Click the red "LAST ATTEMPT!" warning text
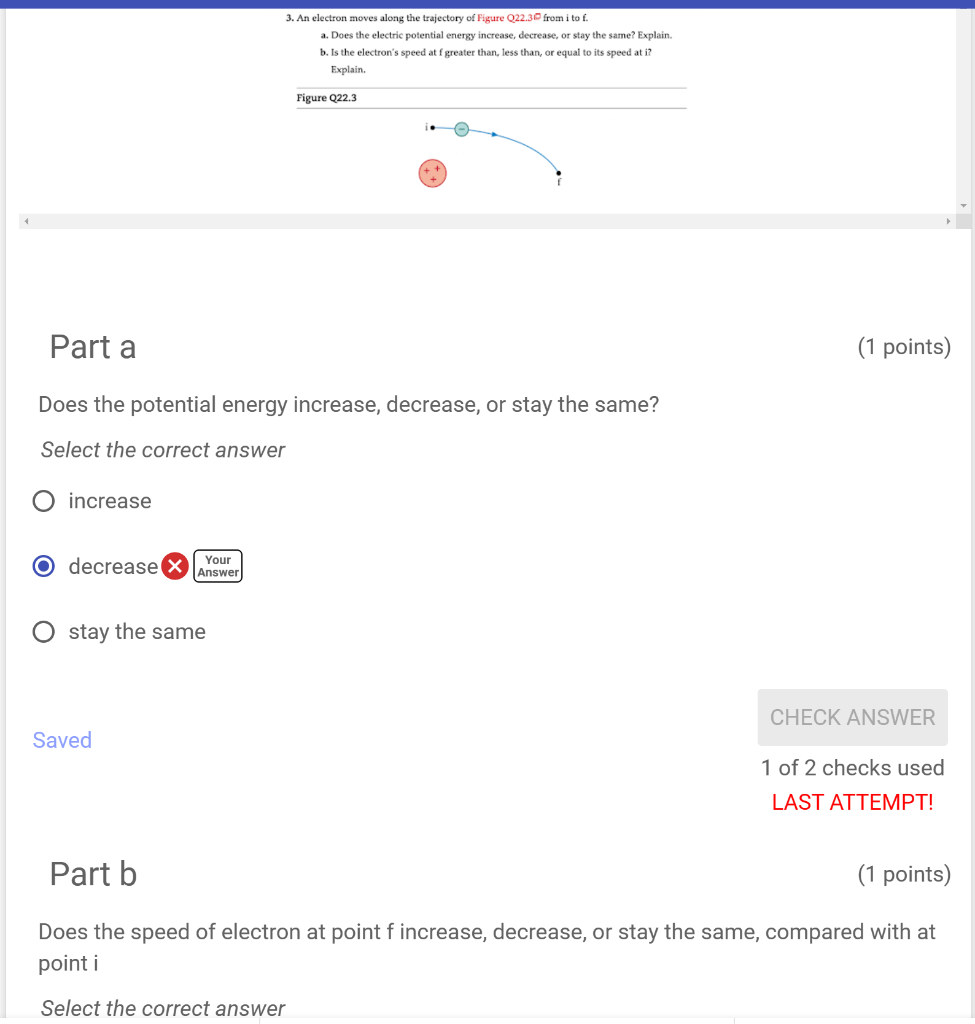This screenshot has height=1024, width=975. coord(851,802)
